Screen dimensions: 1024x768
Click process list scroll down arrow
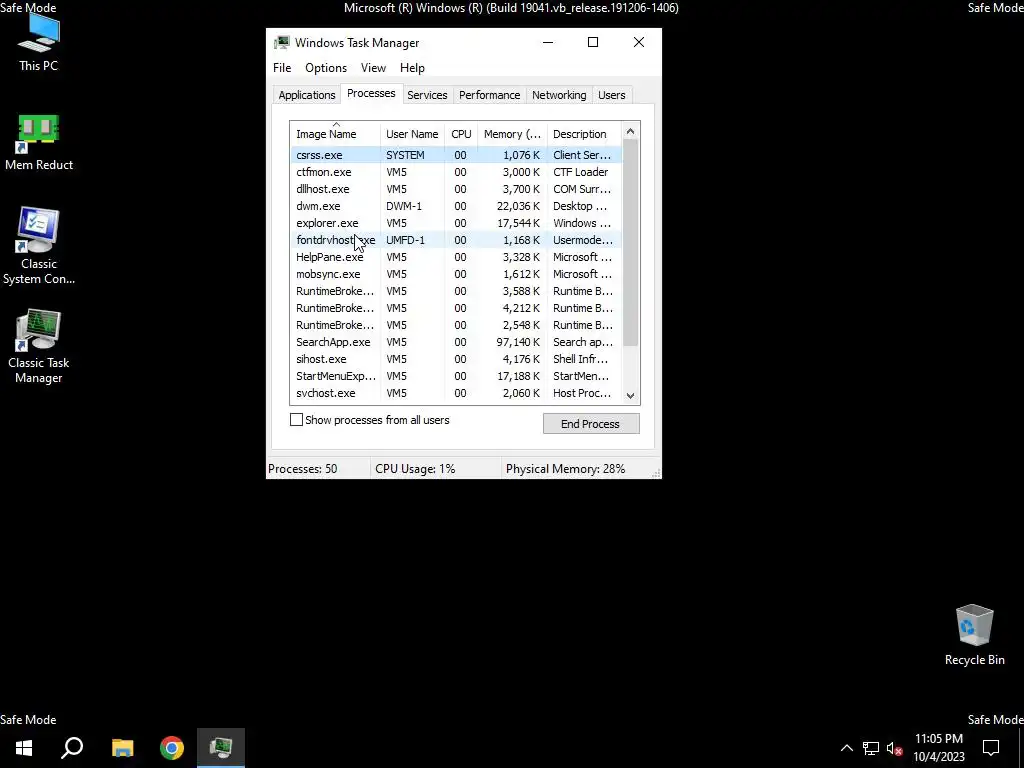pyautogui.click(x=630, y=395)
